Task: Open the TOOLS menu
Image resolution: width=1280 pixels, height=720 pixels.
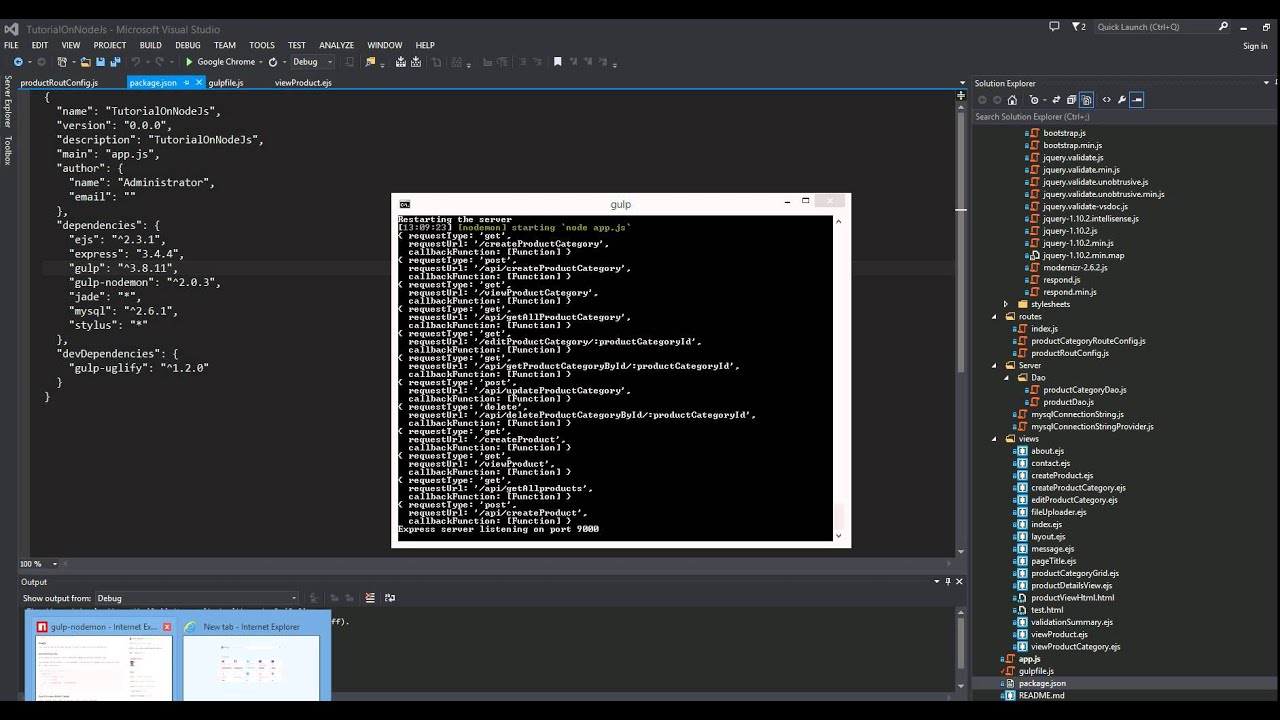Action: [262, 45]
